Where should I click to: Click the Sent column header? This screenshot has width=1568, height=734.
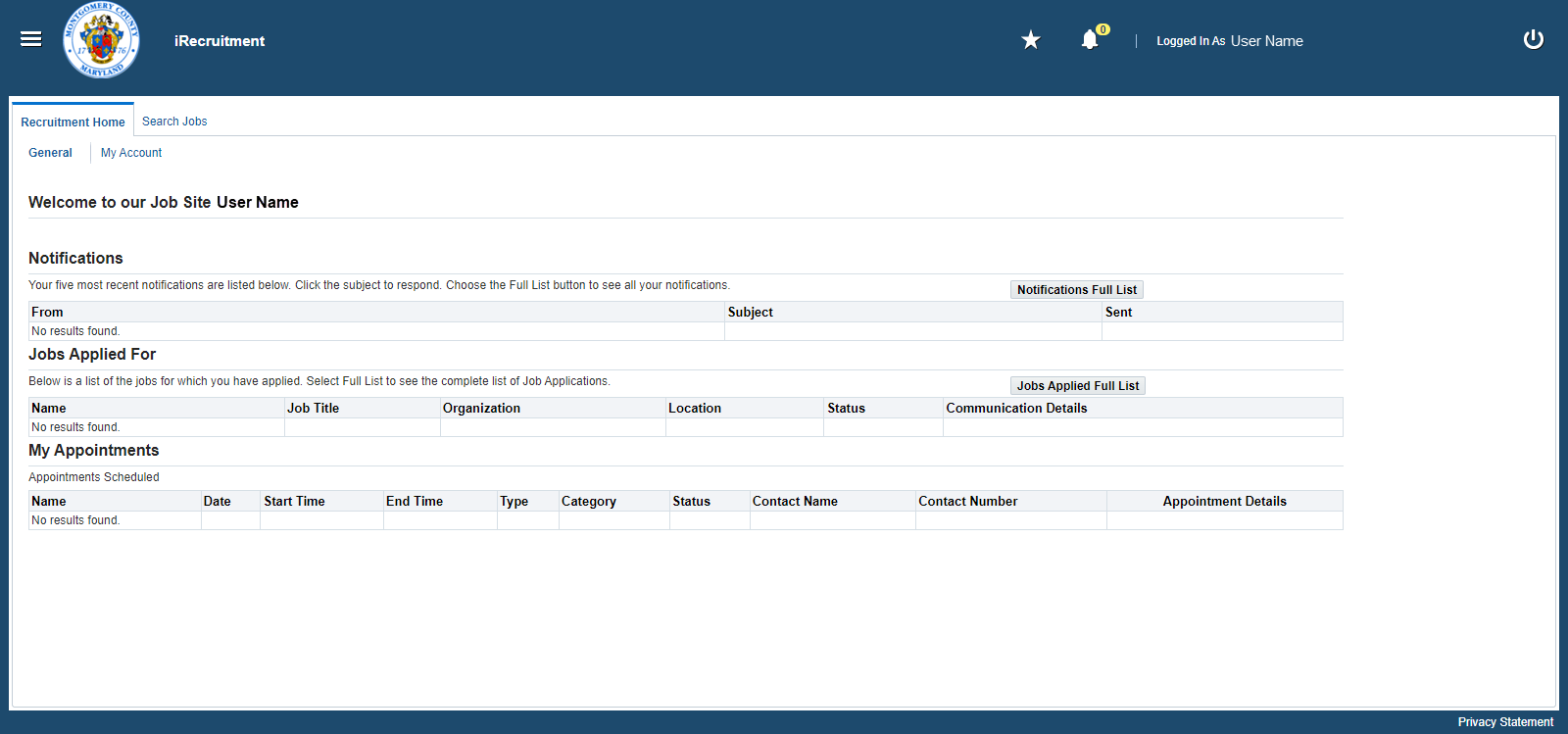[1118, 313]
